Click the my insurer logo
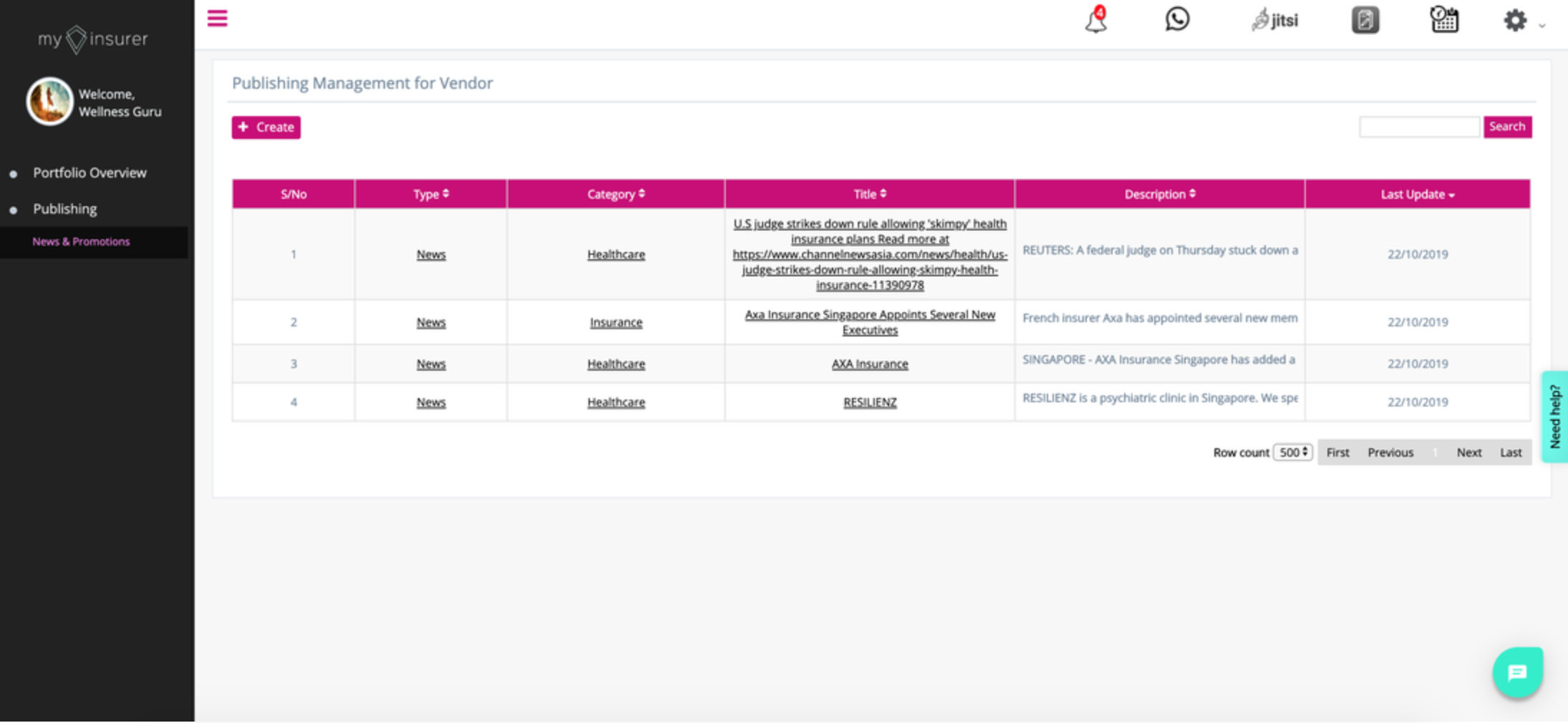Viewport: 1568px width, 723px height. coord(93,39)
